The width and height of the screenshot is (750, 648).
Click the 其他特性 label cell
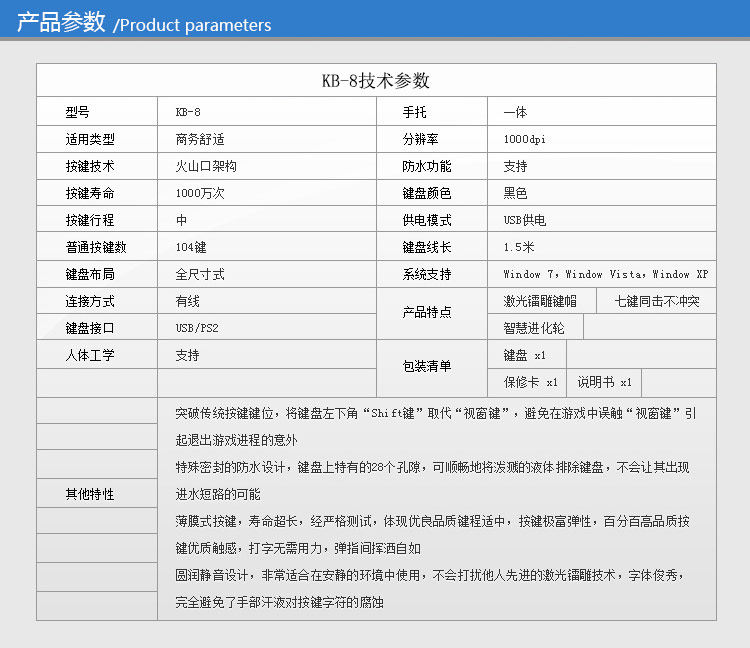[90, 494]
